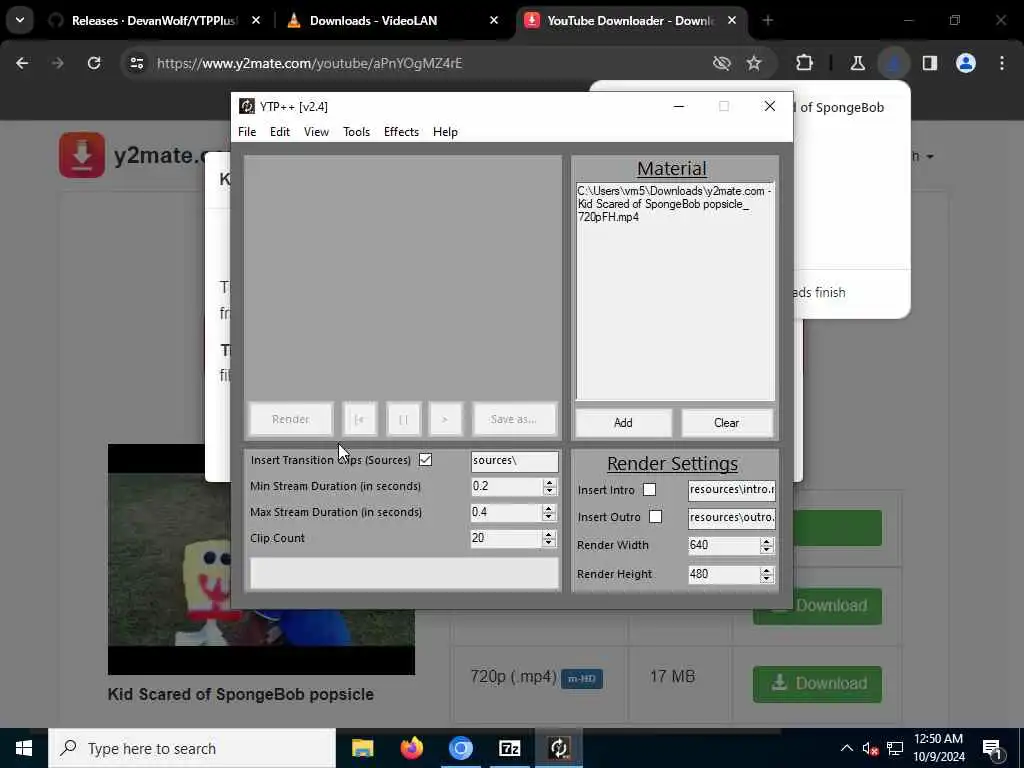Image resolution: width=1024 pixels, height=768 pixels.
Task: Open the Chrome side panel icon
Action: (x=930, y=63)
